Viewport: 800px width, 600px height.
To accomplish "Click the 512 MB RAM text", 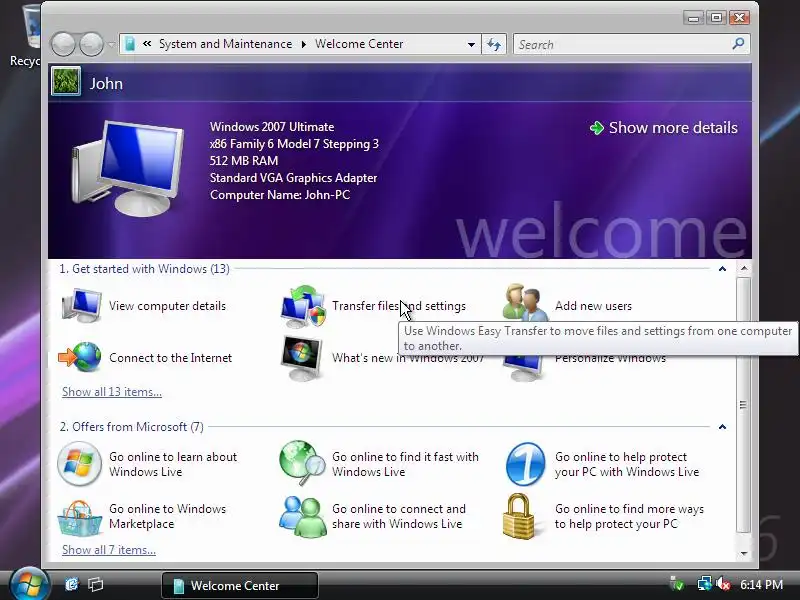I will 244,161.
